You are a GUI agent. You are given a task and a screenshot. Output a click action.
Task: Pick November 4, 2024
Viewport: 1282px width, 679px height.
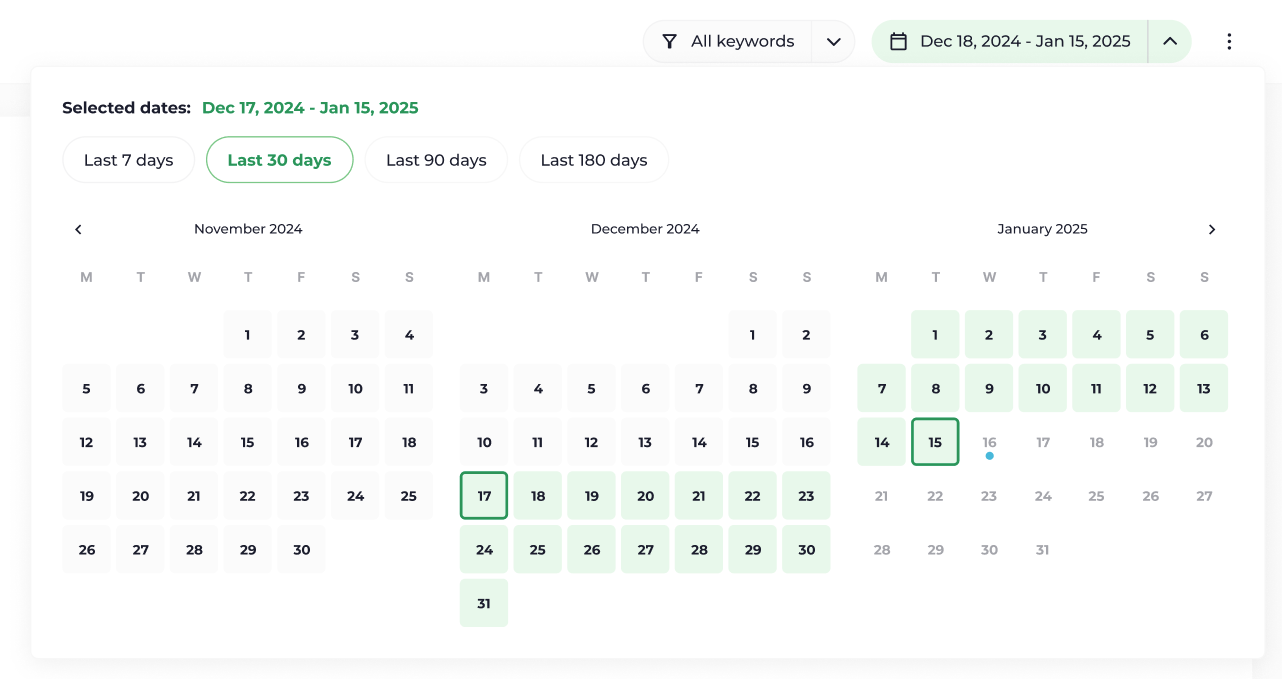(409, 335)
